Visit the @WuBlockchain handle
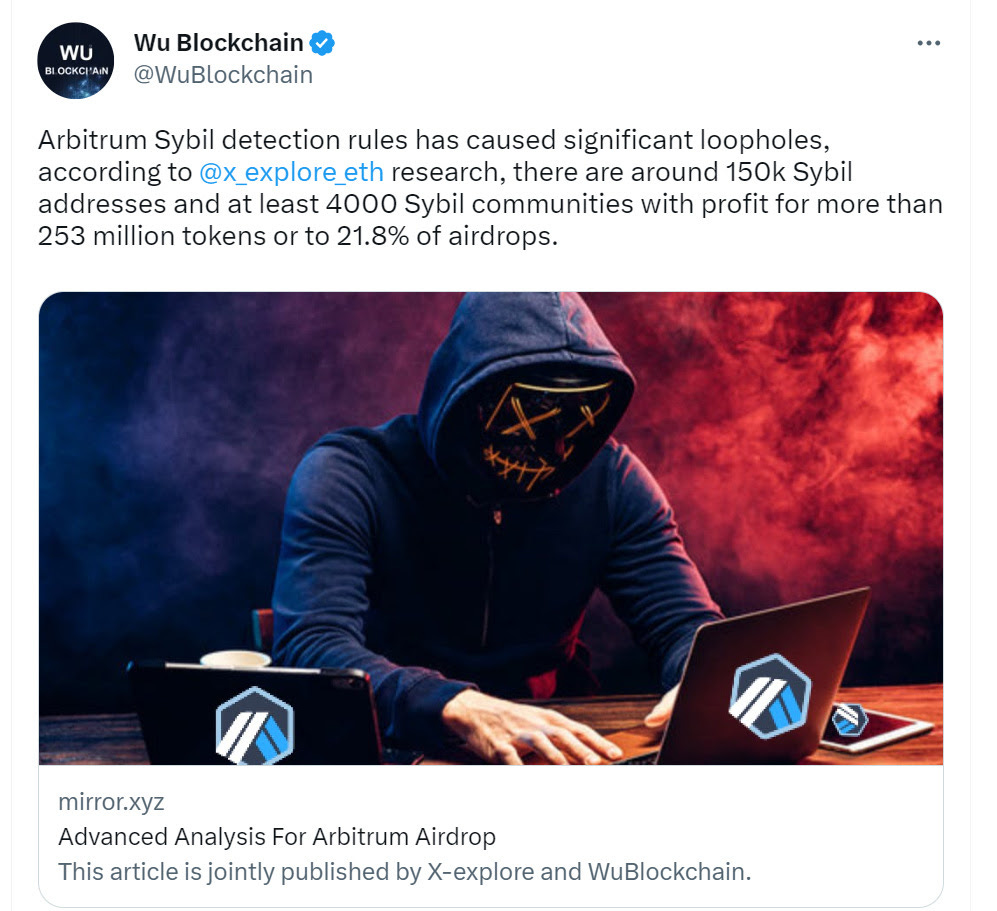Viewport: 997px width, 911px height. tap(223, 75)
